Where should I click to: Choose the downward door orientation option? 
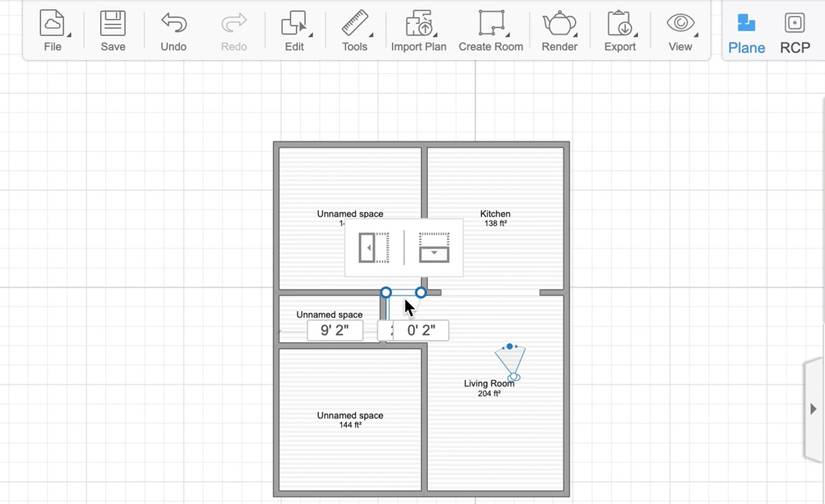click(434, 248)
